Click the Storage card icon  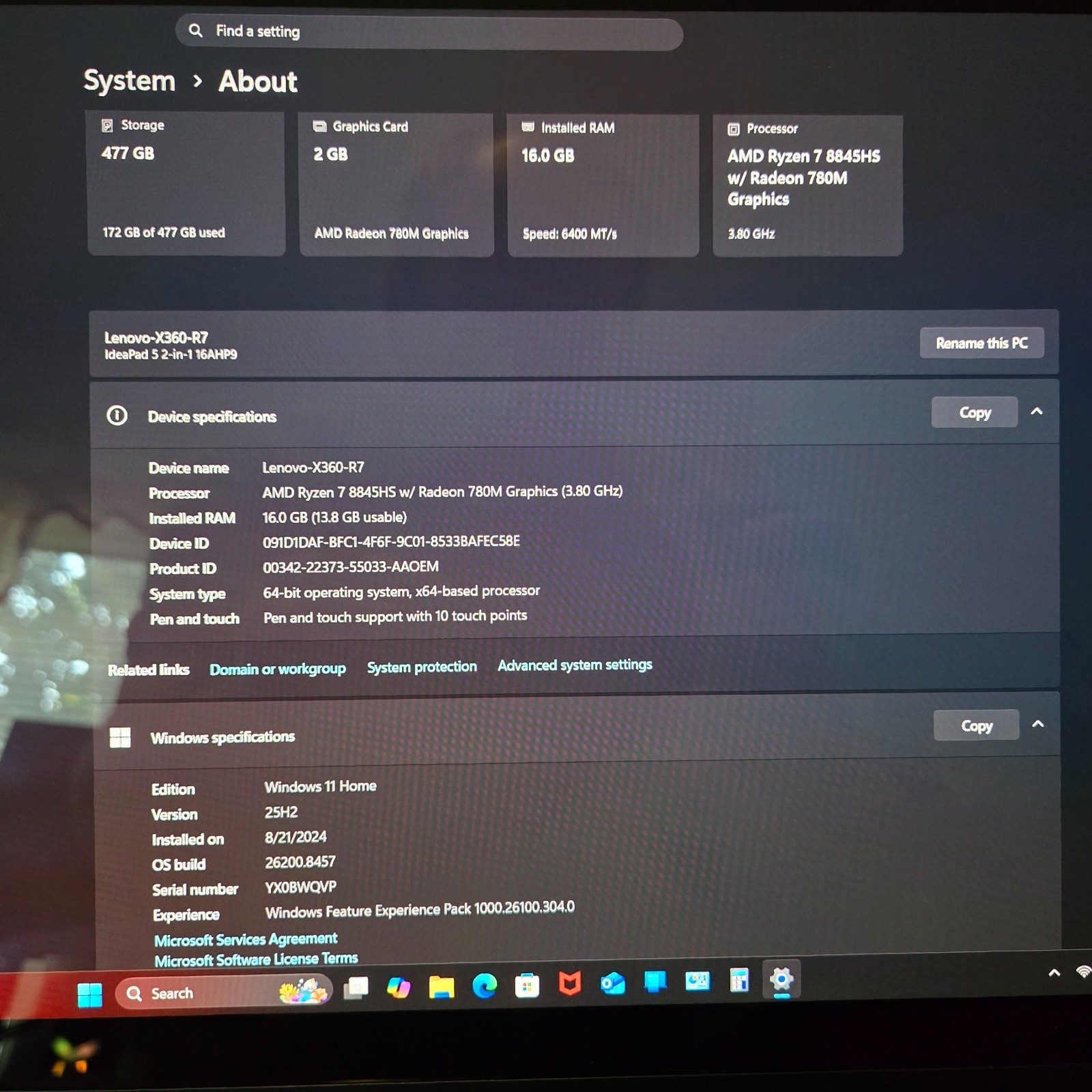[107, 125]
